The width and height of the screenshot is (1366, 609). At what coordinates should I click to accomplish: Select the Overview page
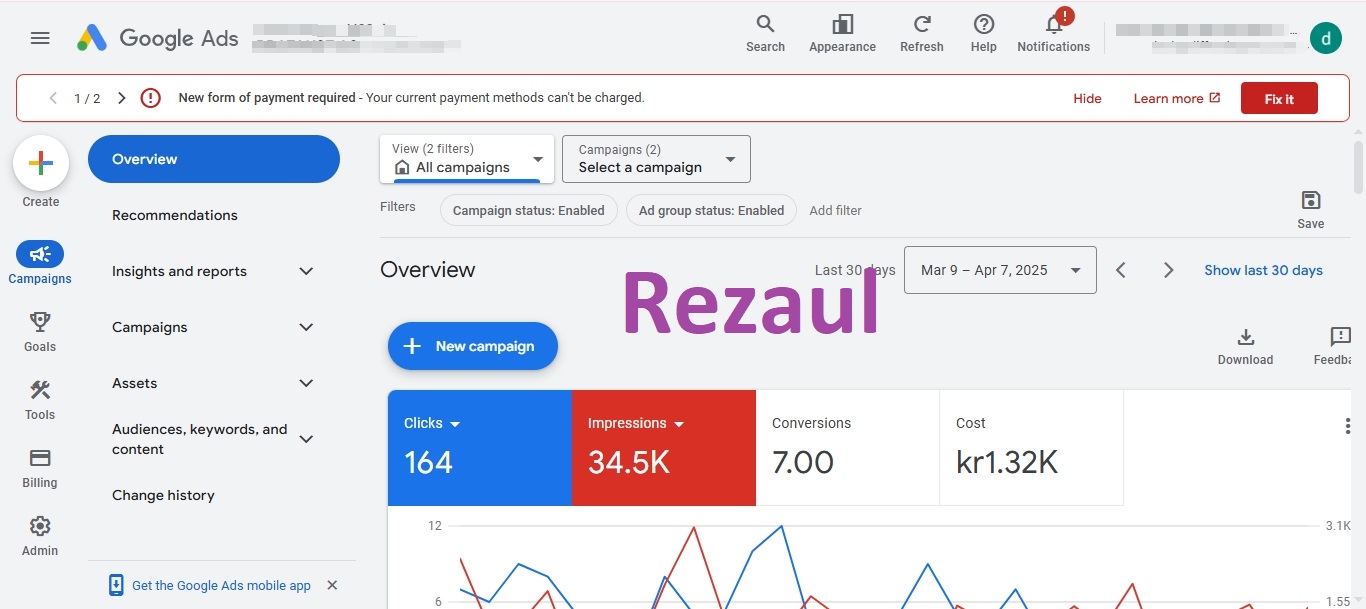[214, 159]
